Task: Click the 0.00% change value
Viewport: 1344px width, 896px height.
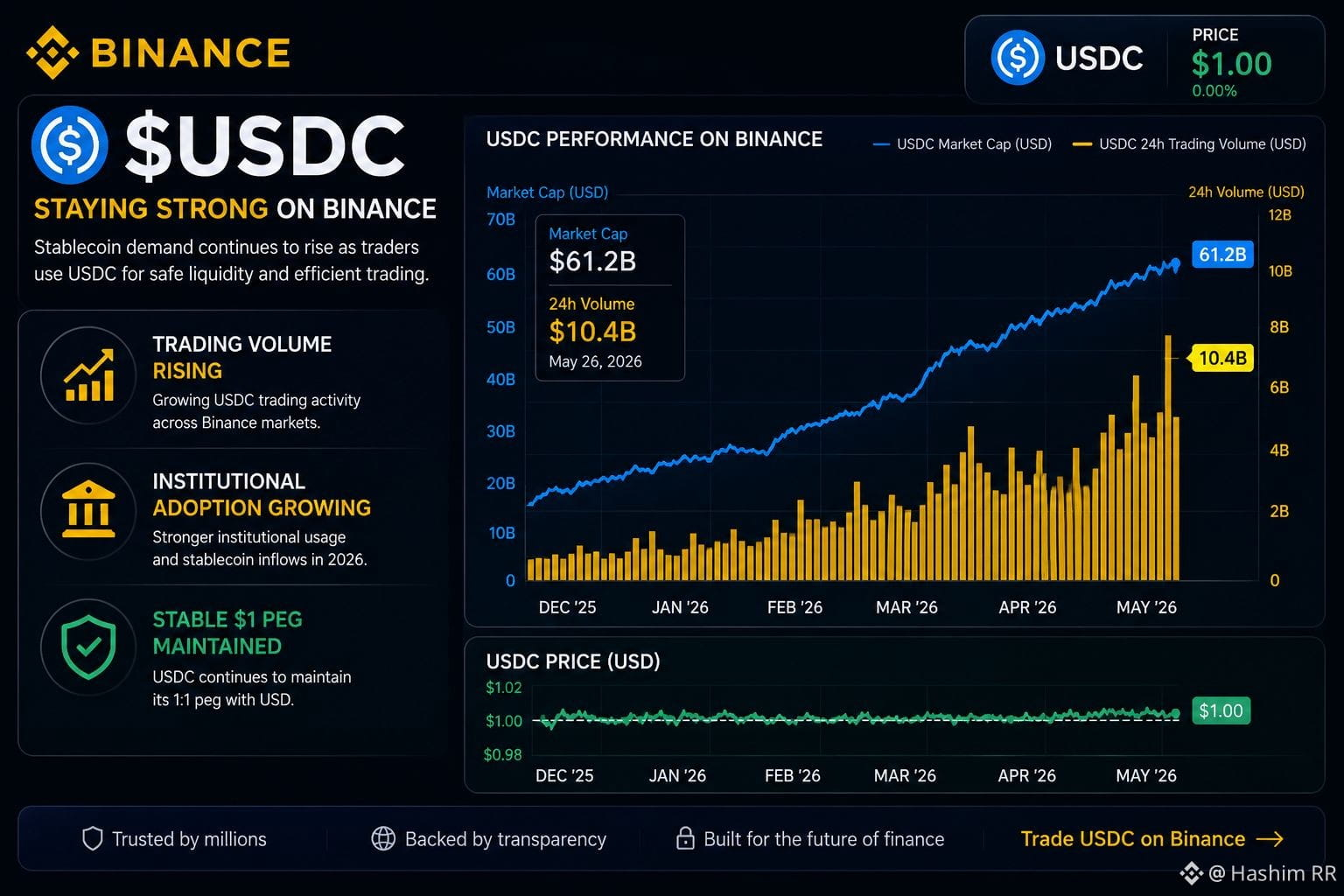Action: pos(1214,91)
